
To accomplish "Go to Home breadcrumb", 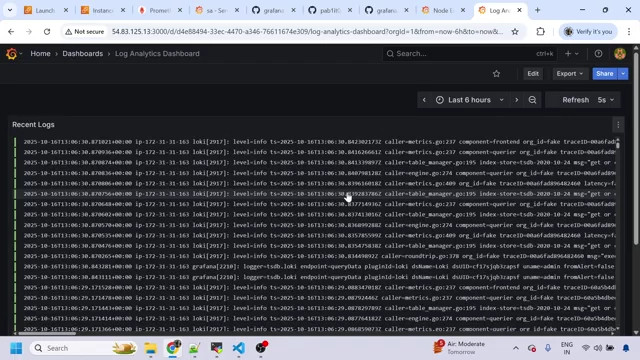I will (x=40, y=53).
